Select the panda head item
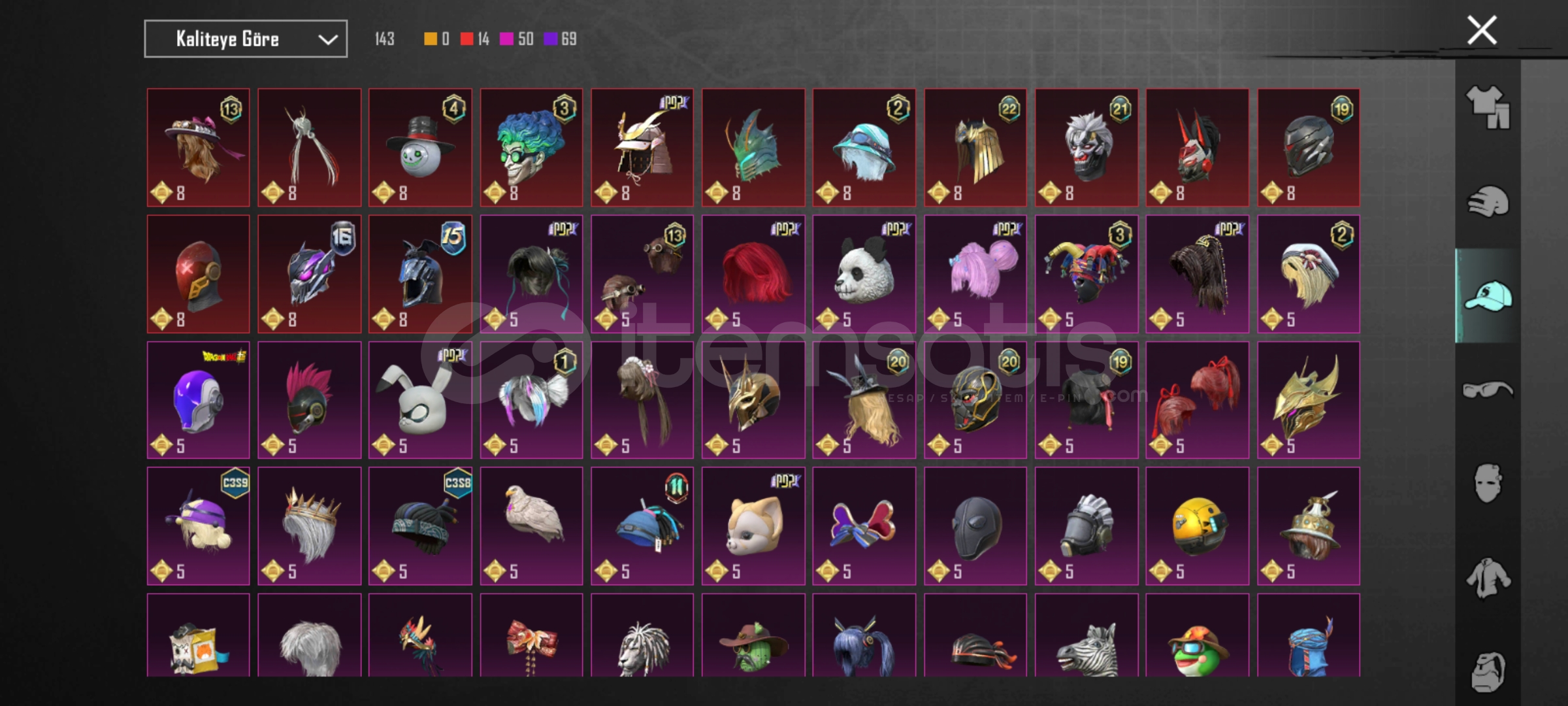This screenshot has height=706, width=1568. click(864, 274)
